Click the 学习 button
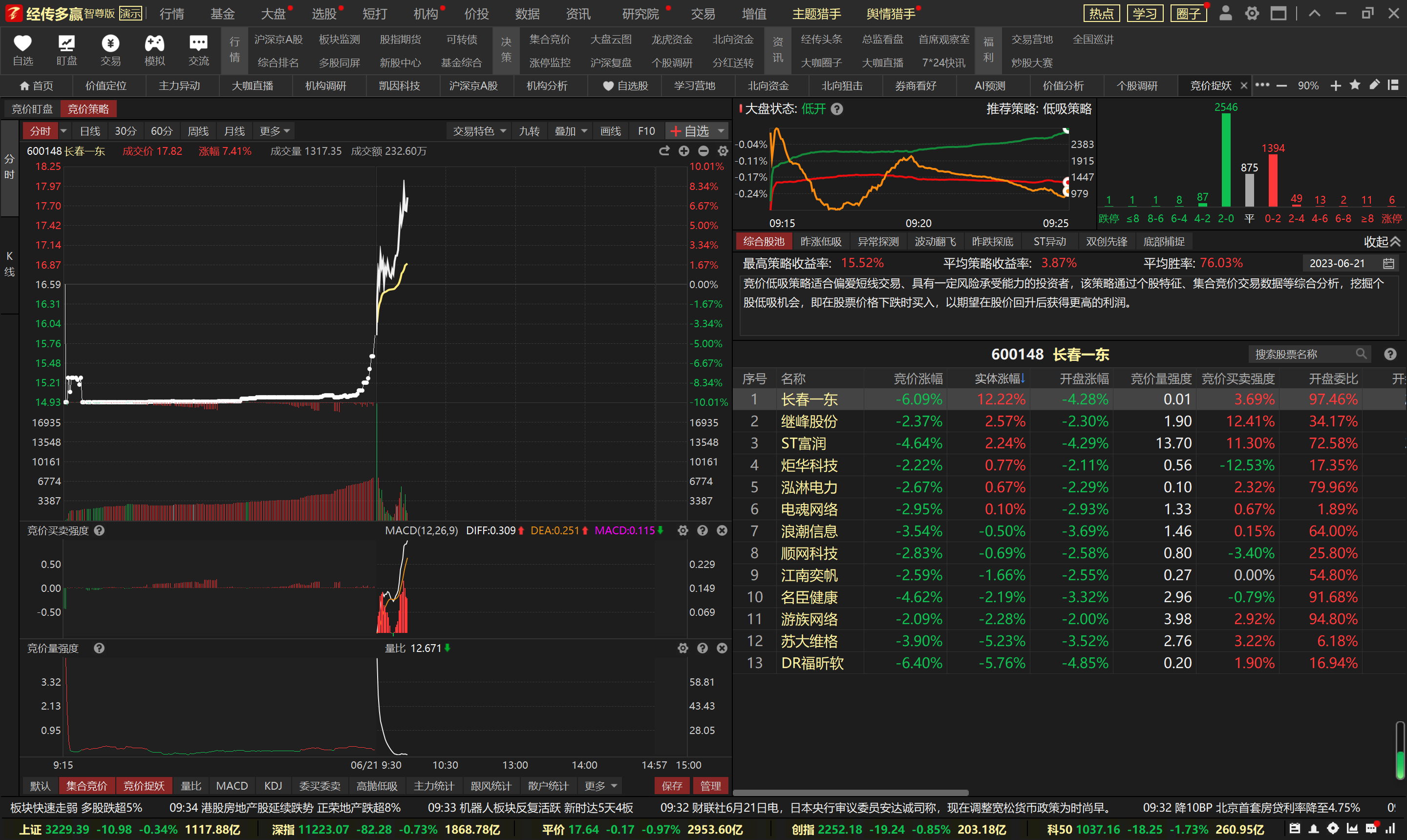This screenshot has width=1407, height=840. (1145, 13)
